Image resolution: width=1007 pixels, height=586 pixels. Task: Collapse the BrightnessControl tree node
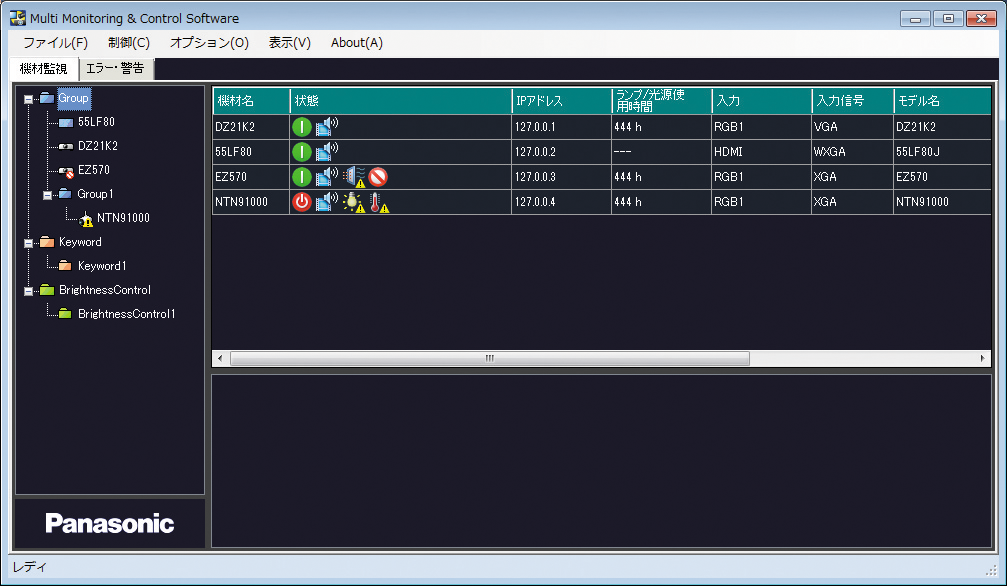pyautogui.click(x=28, y=292)
